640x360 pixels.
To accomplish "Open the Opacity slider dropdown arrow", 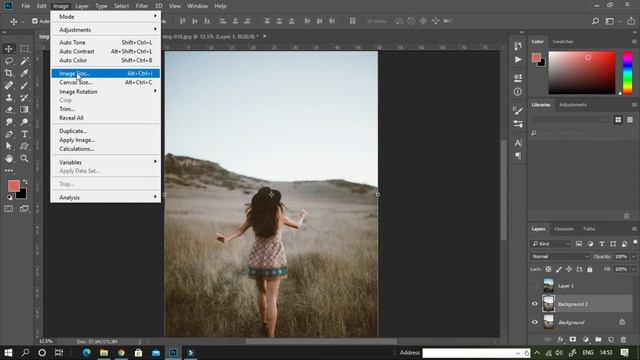I will [x=633, y=257].
